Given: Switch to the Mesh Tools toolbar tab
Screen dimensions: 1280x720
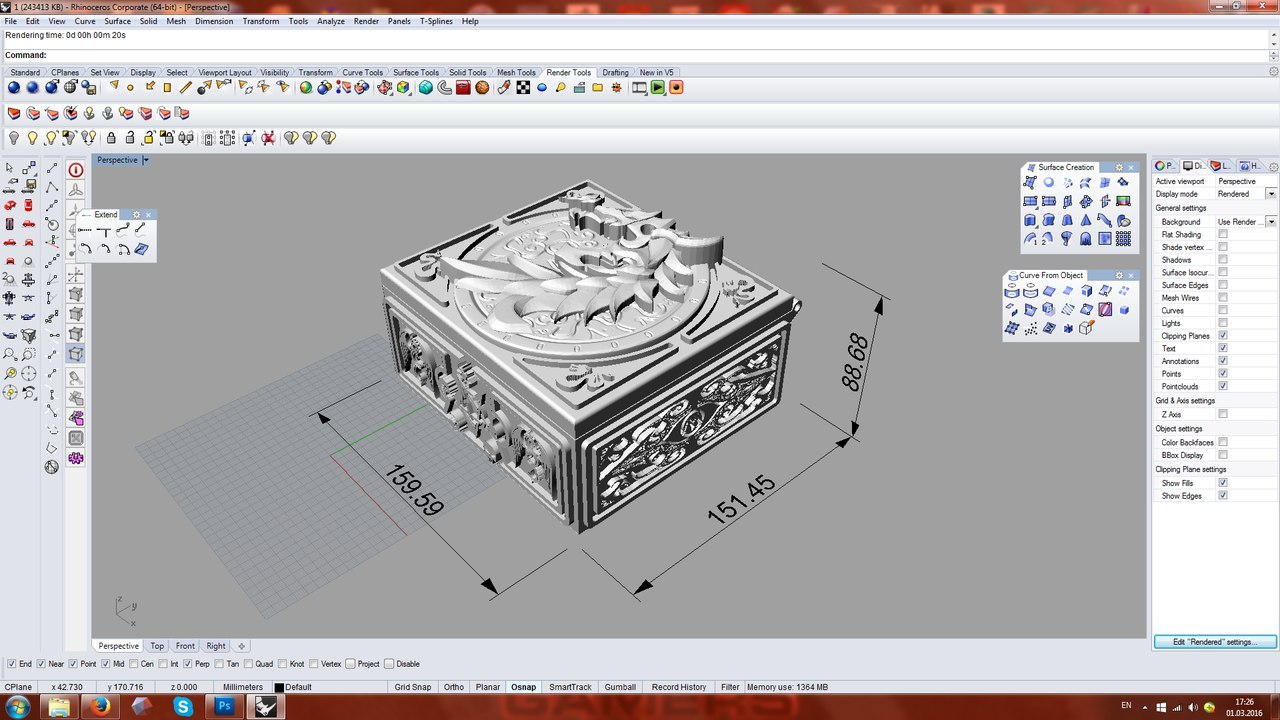Looking at the screenshot, I should pos(516,73).
